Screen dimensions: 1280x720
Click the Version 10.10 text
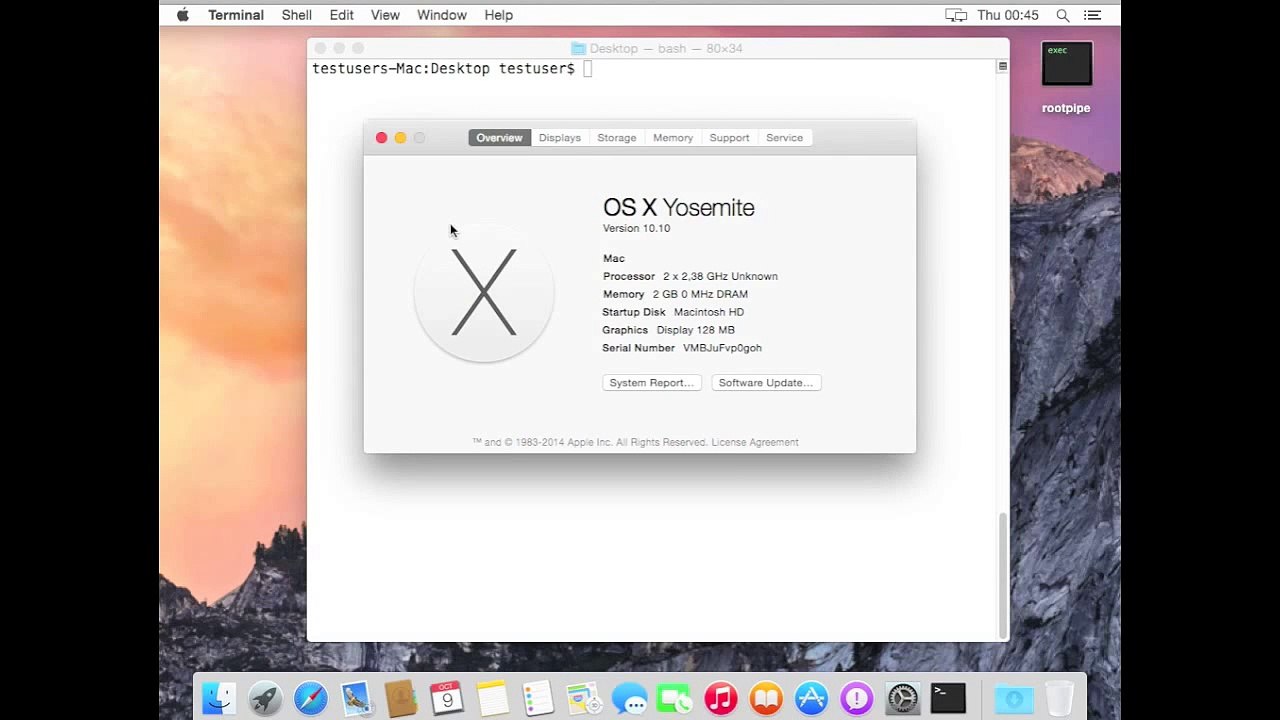tap(636, 228)
